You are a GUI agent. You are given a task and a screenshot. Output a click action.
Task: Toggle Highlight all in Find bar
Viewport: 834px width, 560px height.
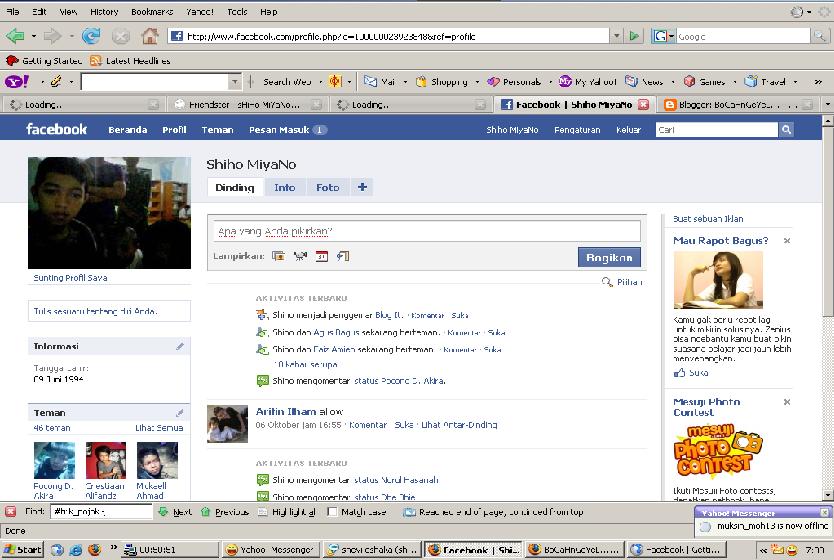pyautogui.click(x=287, y=512)
